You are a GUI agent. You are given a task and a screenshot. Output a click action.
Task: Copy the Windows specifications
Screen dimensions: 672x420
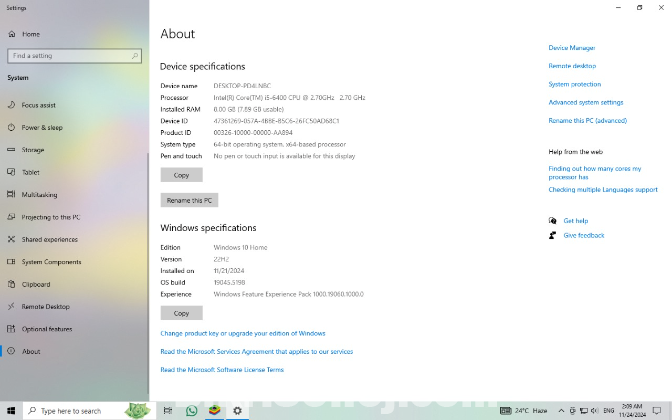[181, 313]
